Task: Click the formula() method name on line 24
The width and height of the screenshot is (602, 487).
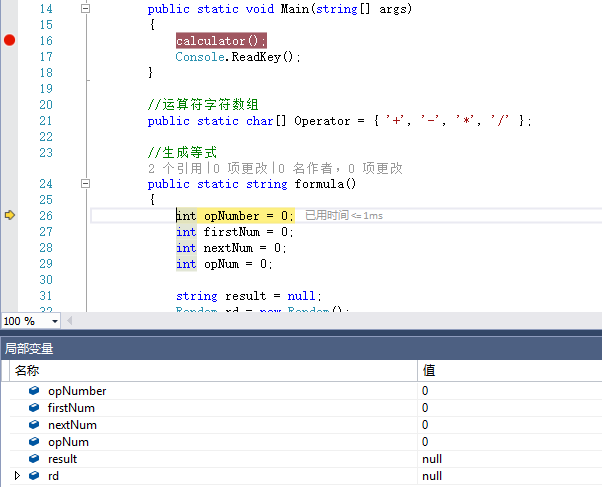Action: 326,184
